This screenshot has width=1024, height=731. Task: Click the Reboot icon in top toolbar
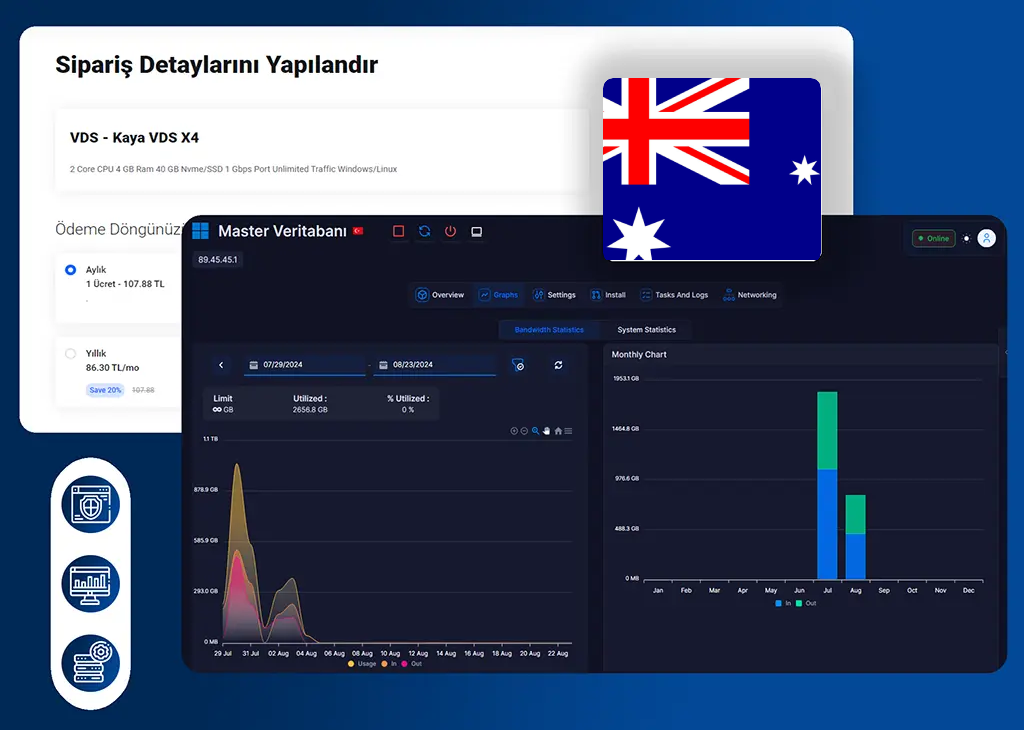pyautogui.click(x=424, y=231)
